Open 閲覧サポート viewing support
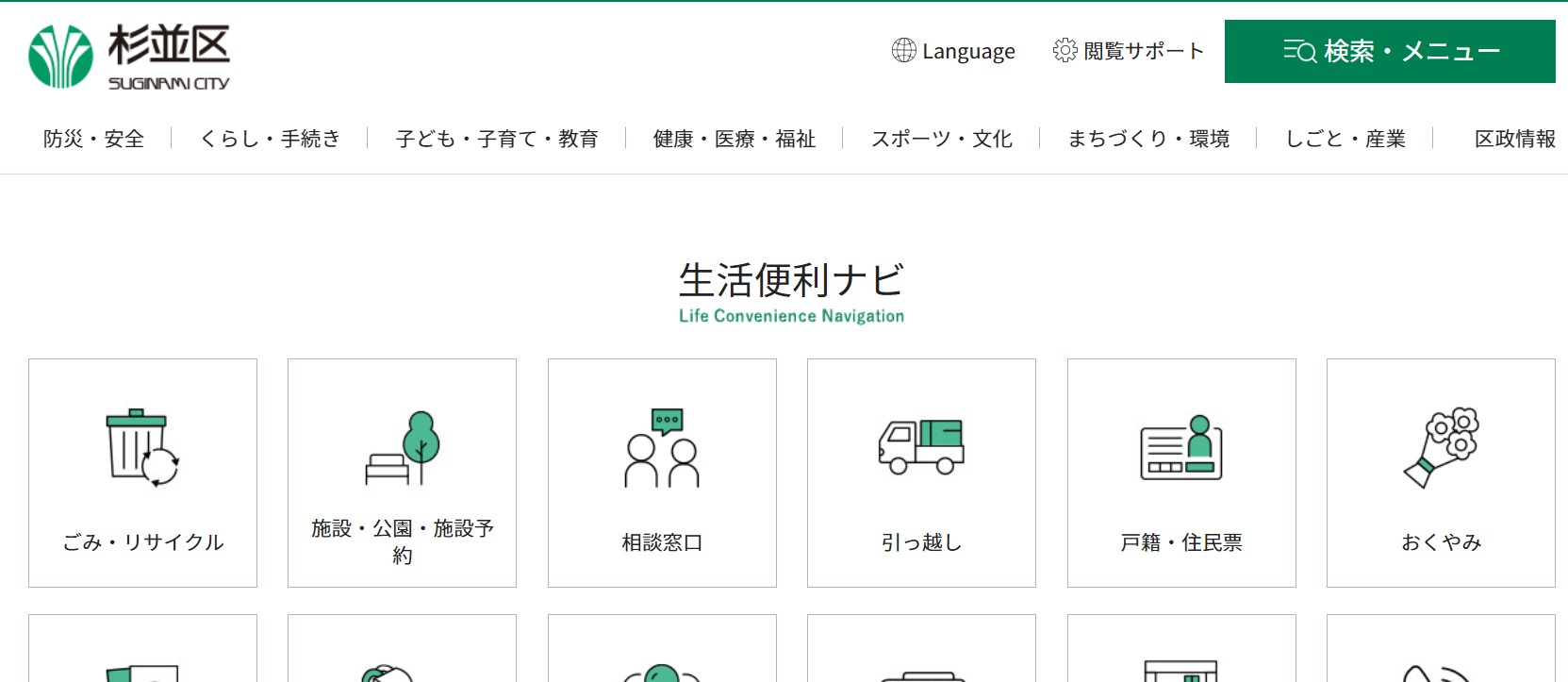The image size is (1568, 682). coord(1129,51)
